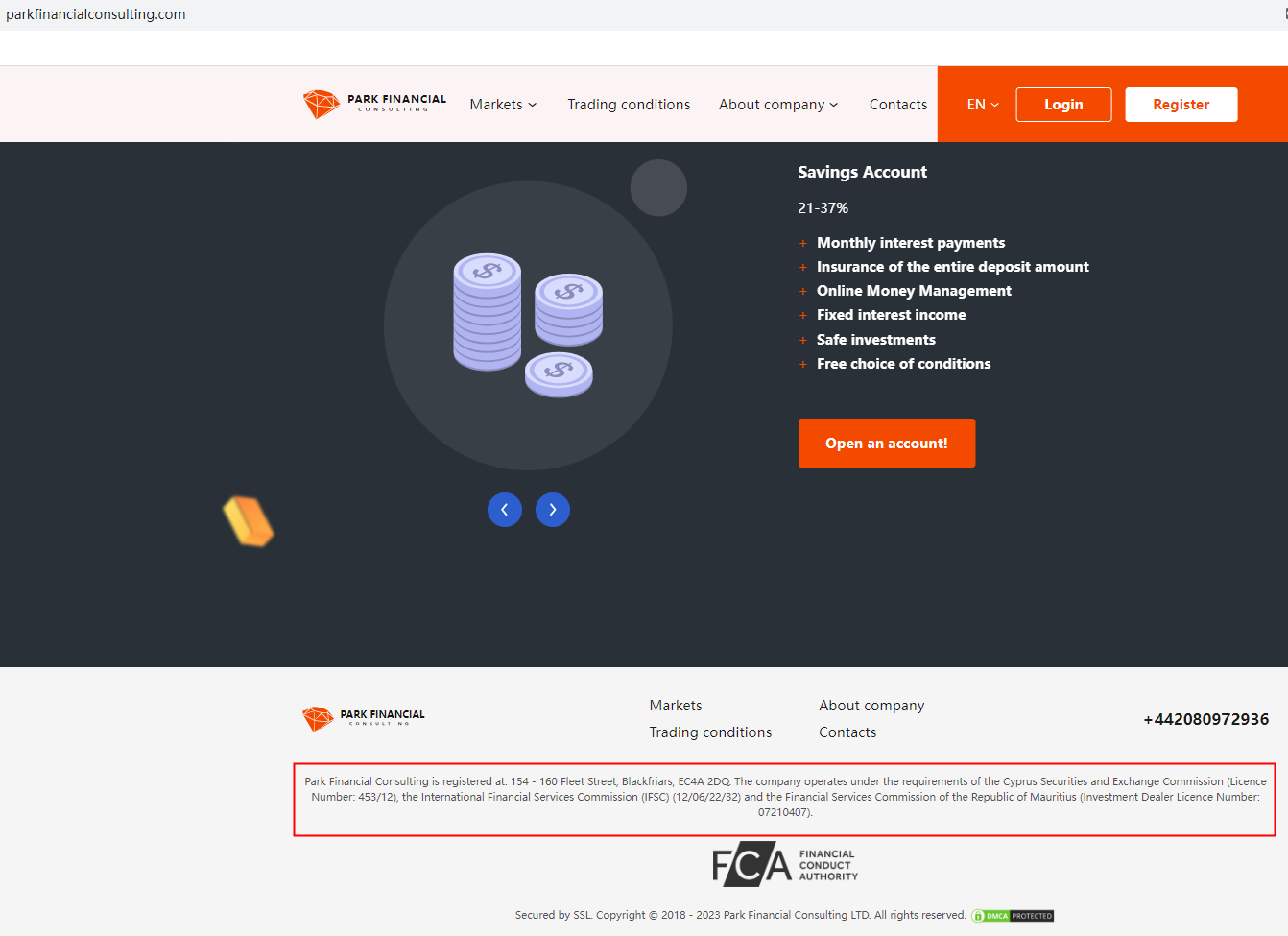Follow the footer Trading conditions link

[710, 732]
